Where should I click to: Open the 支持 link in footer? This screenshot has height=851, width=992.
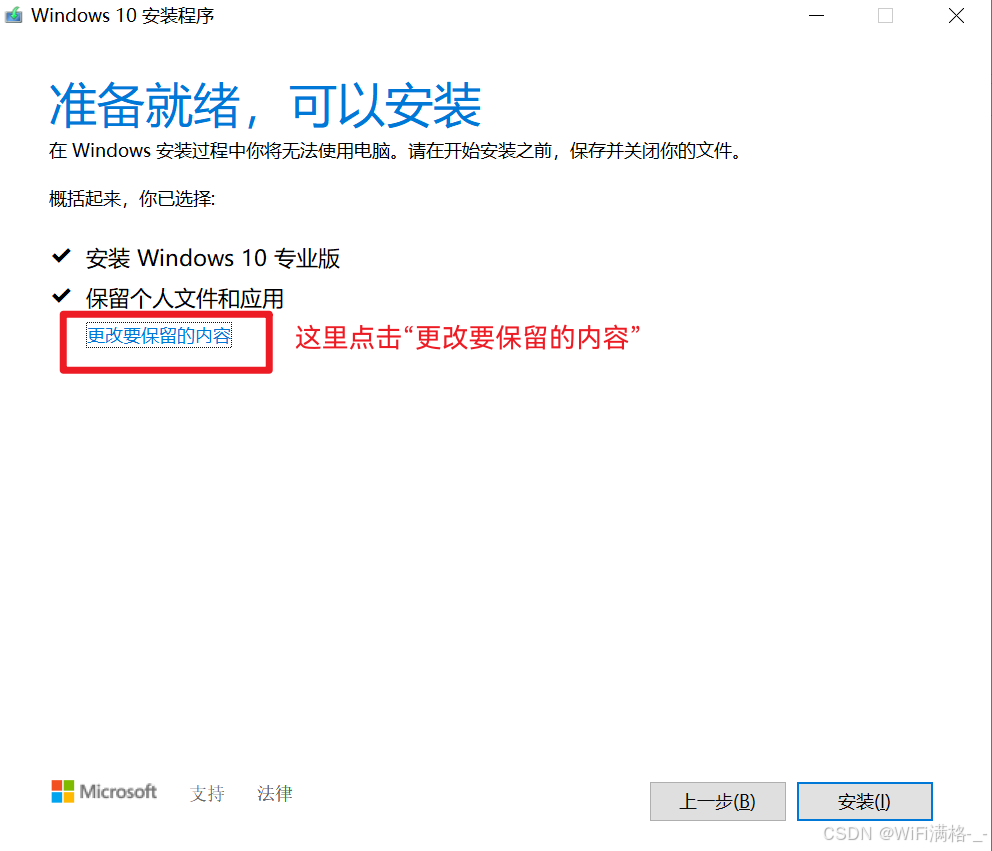207,793
